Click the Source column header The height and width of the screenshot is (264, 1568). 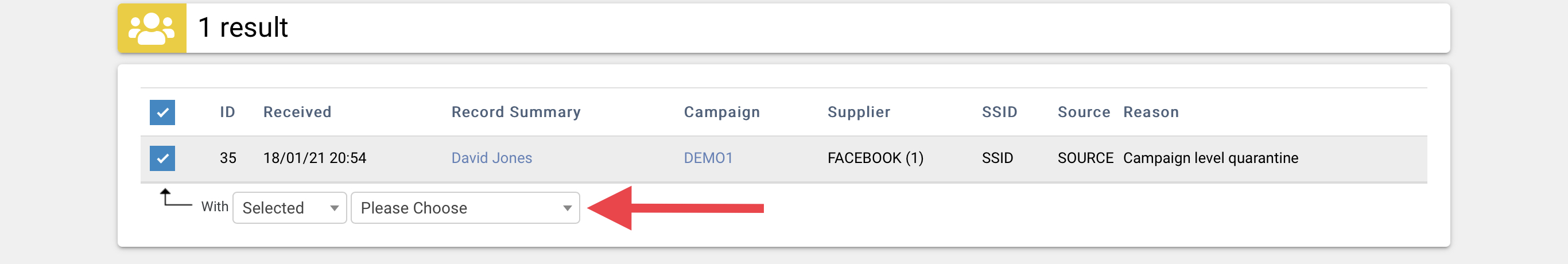pos(1084,112)
